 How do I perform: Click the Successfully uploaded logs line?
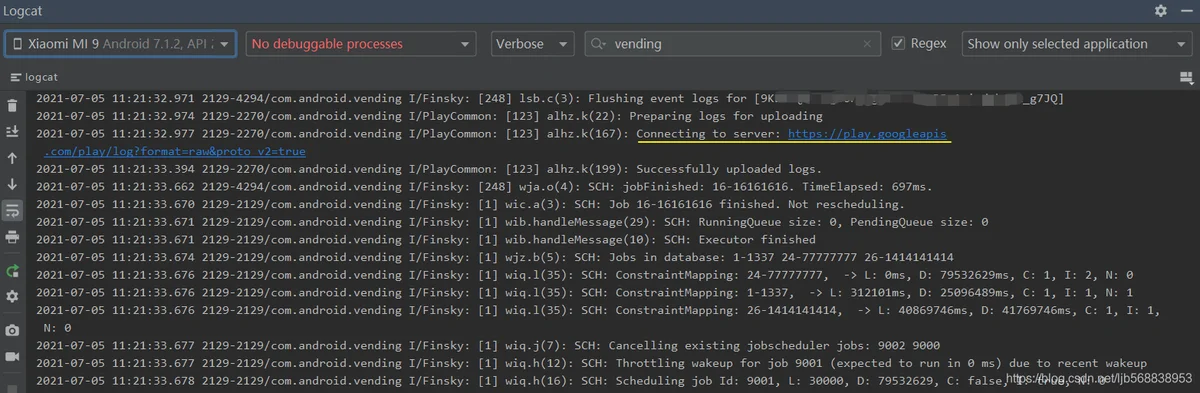click(x=429, y=169)
